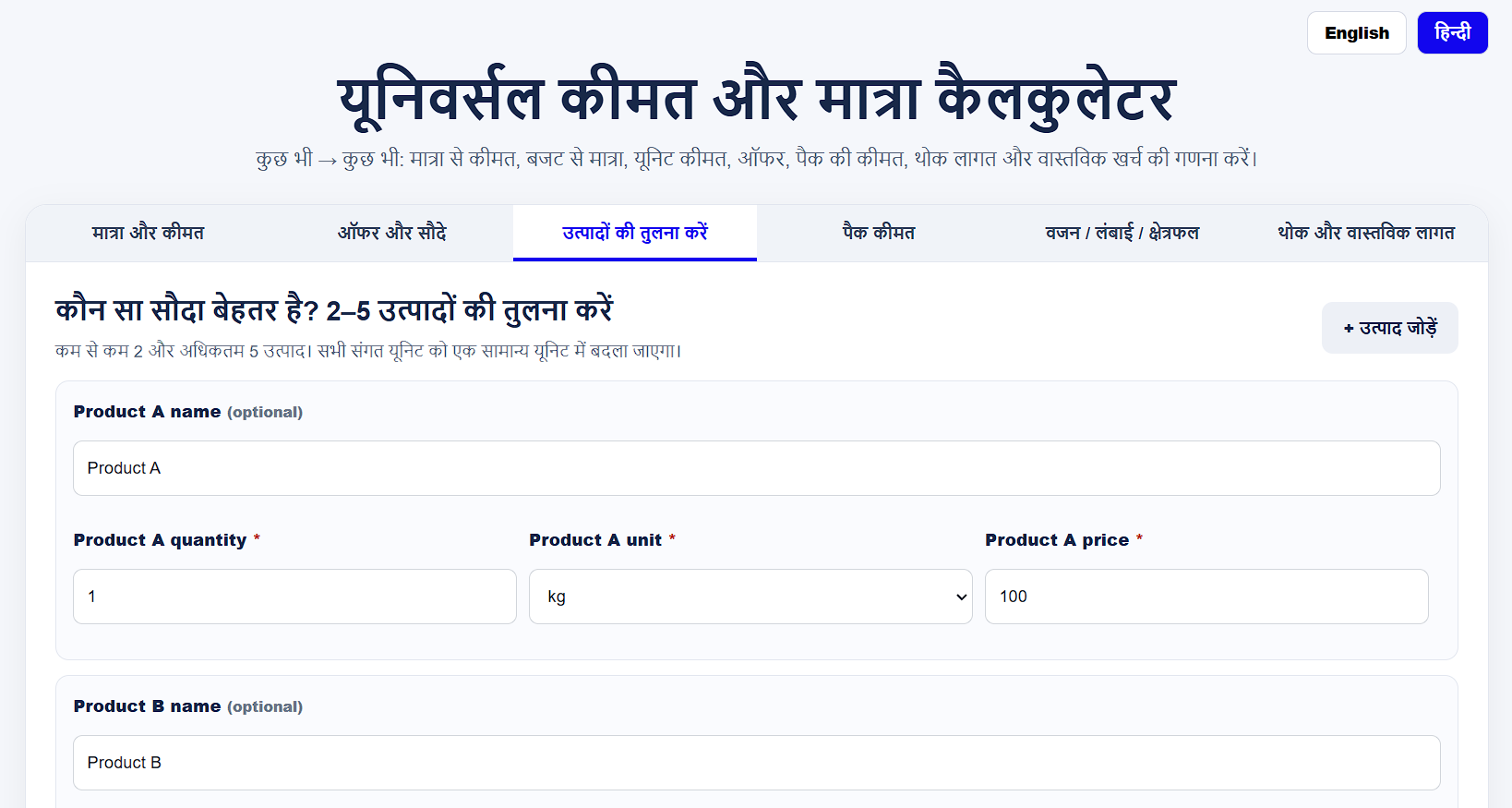Click the Product A price field
Viewport: 1512px width, 808px height.
pos(1206,597)
